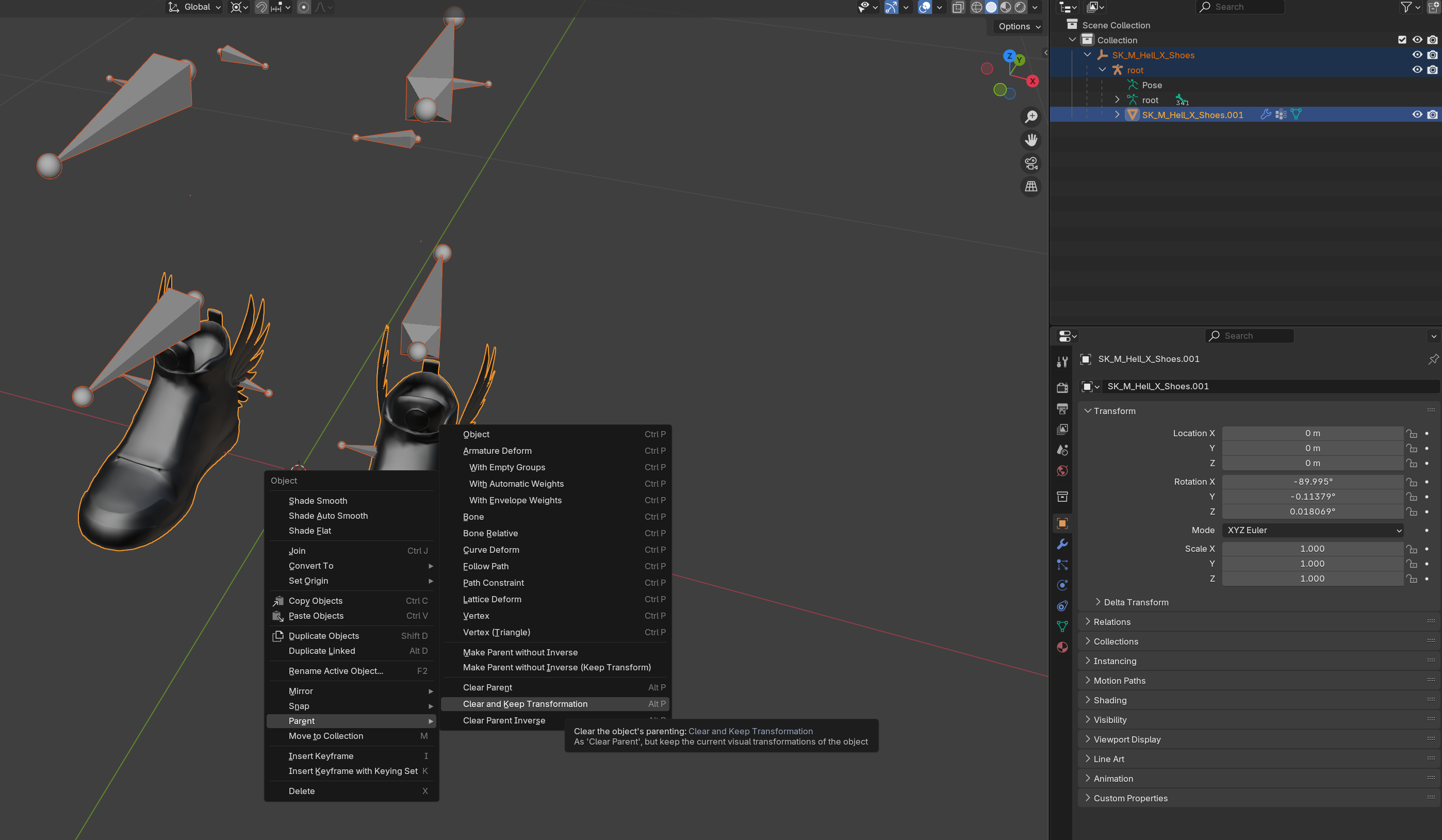Click the Scale X value field
This screenshot has width=1442, height=840.
pos(1312,549)
